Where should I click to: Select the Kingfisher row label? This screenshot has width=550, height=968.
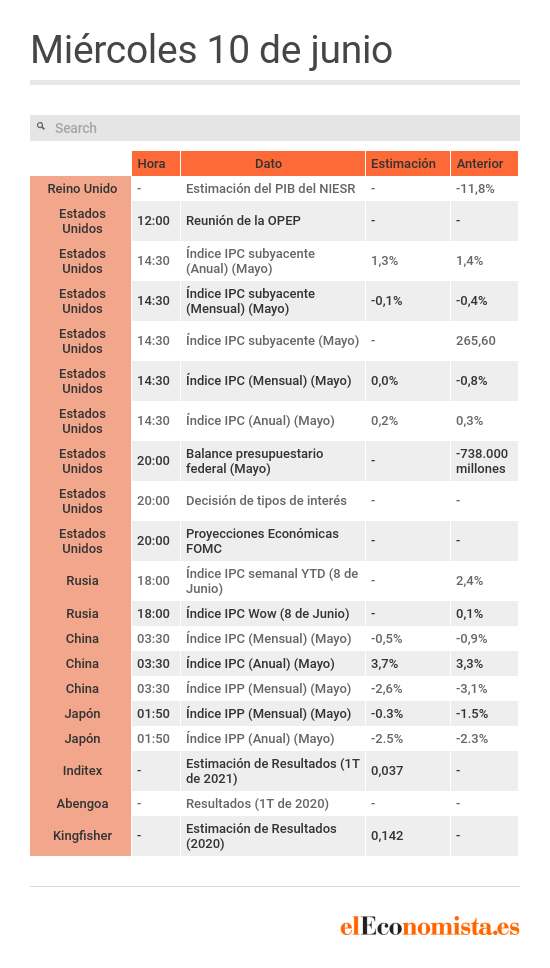[x=82, y=836]
